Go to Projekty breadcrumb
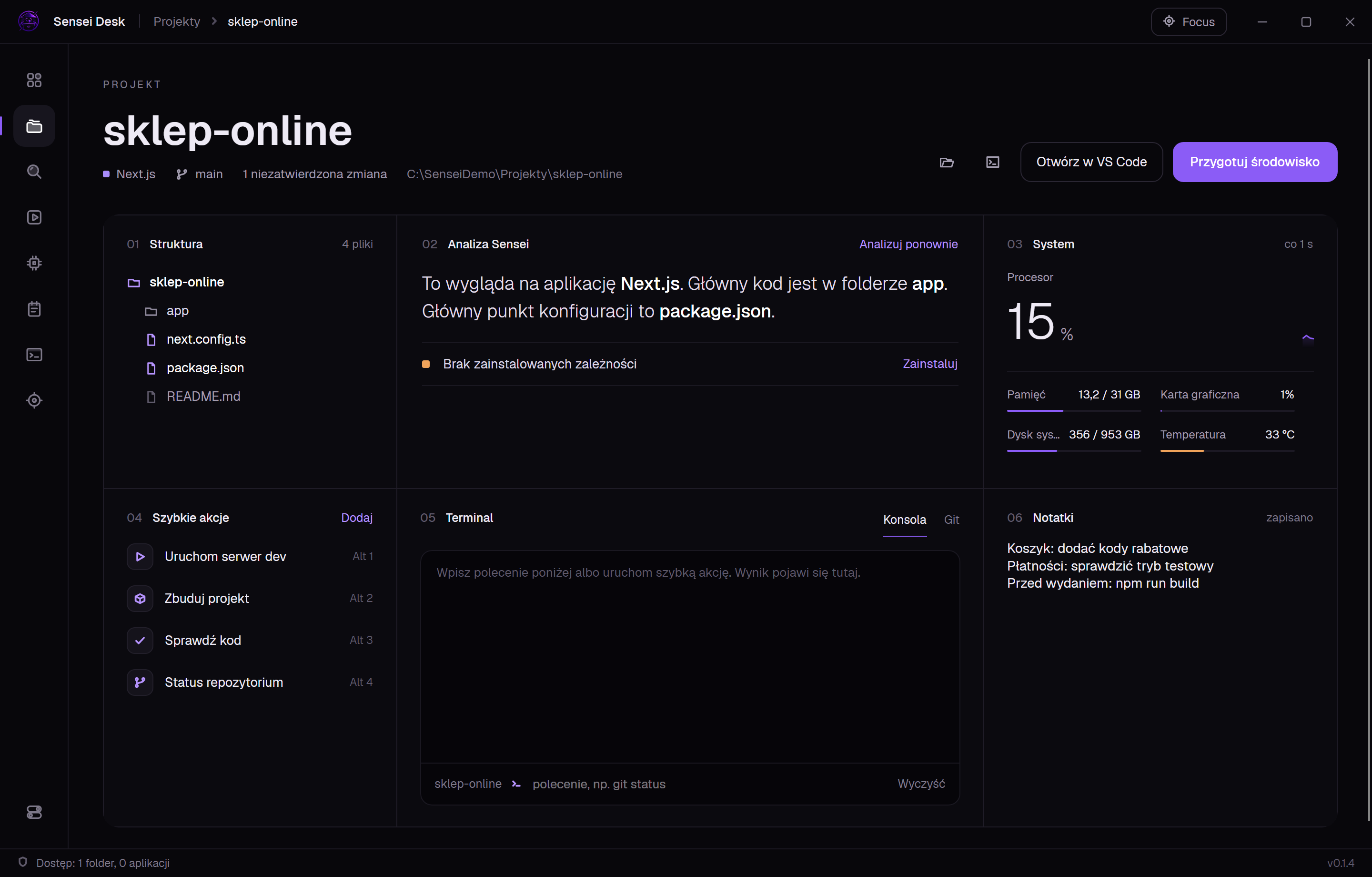The width and height of the screenshot is (1372, 877). (177, 21)
